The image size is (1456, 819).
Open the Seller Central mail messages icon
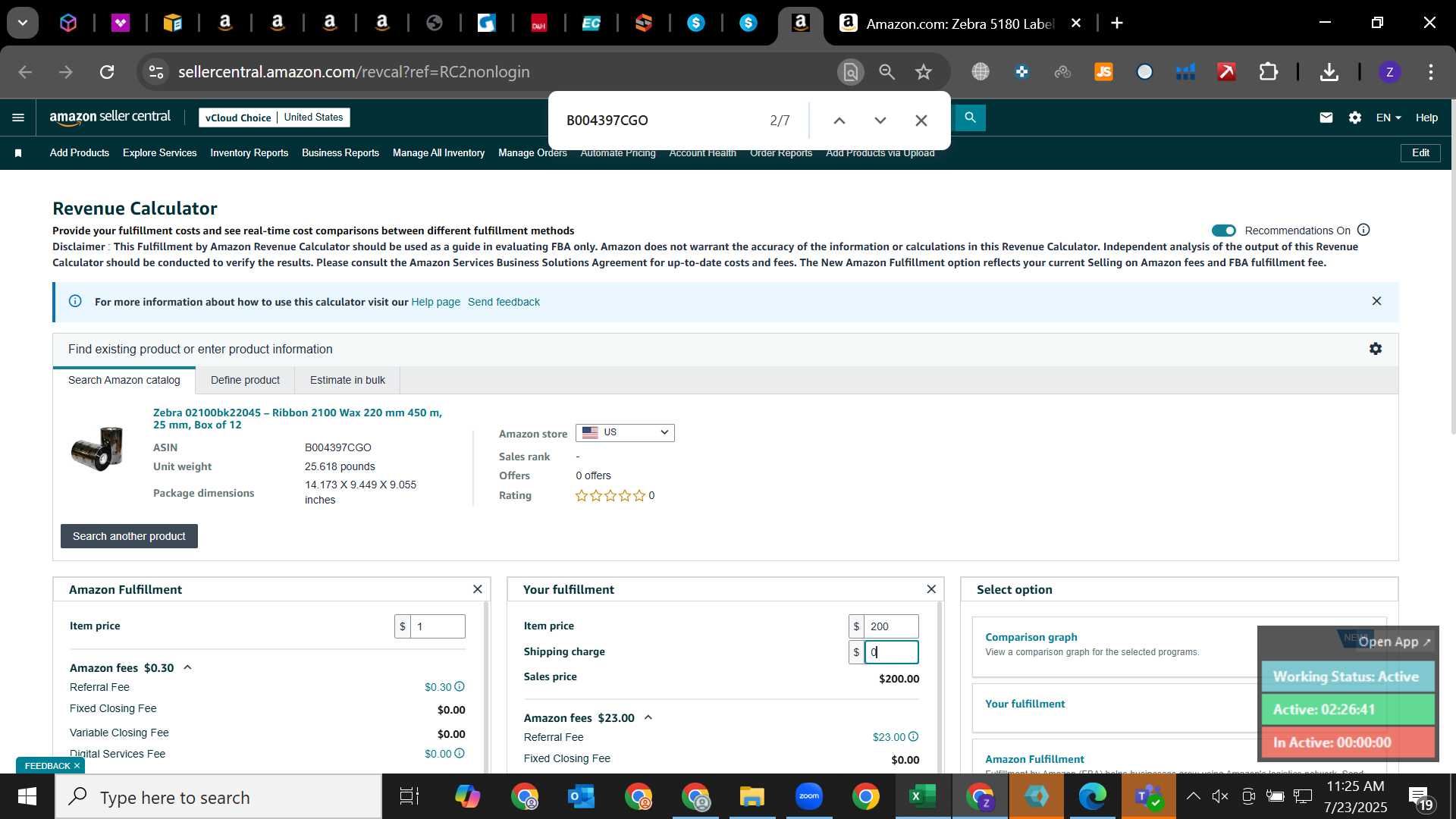1326,118
